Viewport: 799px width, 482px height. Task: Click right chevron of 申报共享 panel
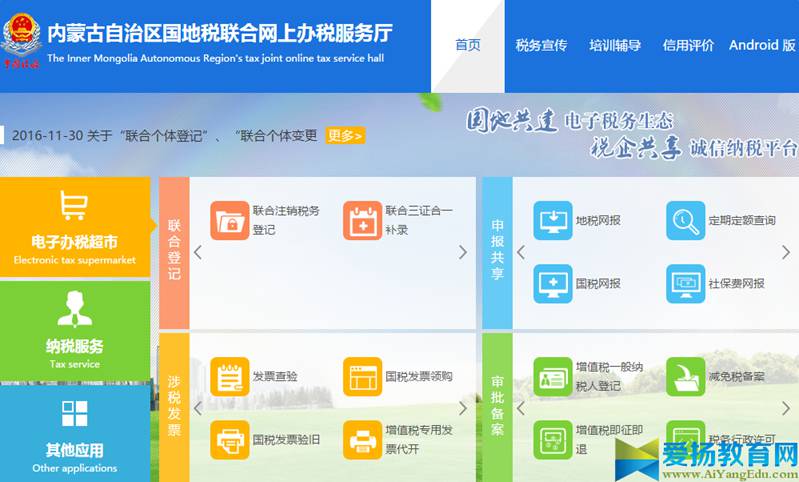(x=786, y=252)
